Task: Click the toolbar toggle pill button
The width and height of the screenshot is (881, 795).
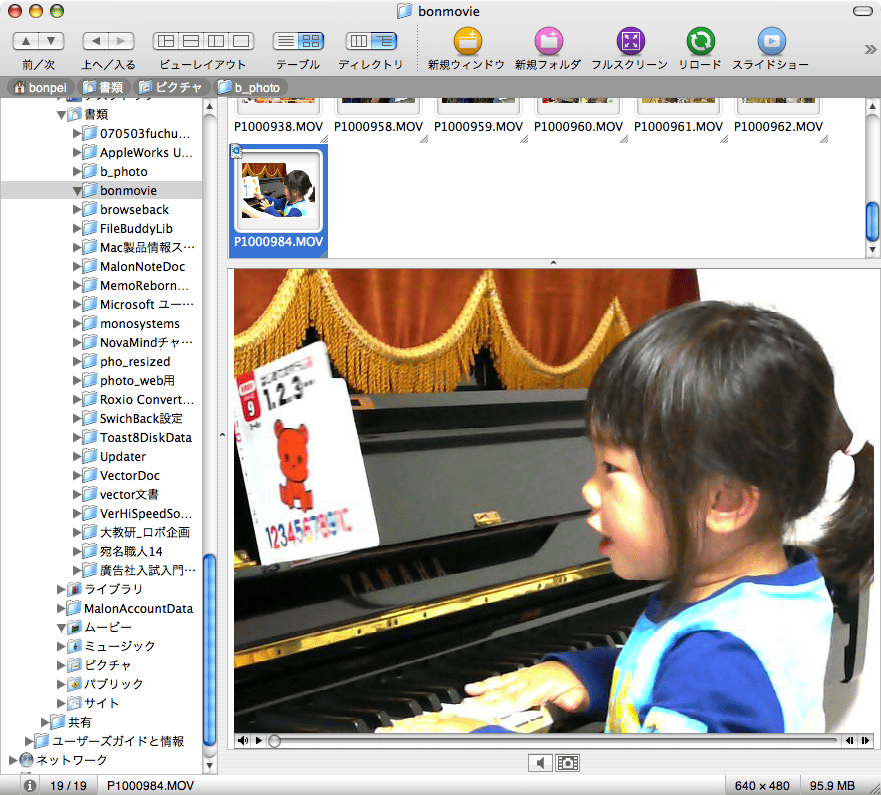Action: pos(862,11)
